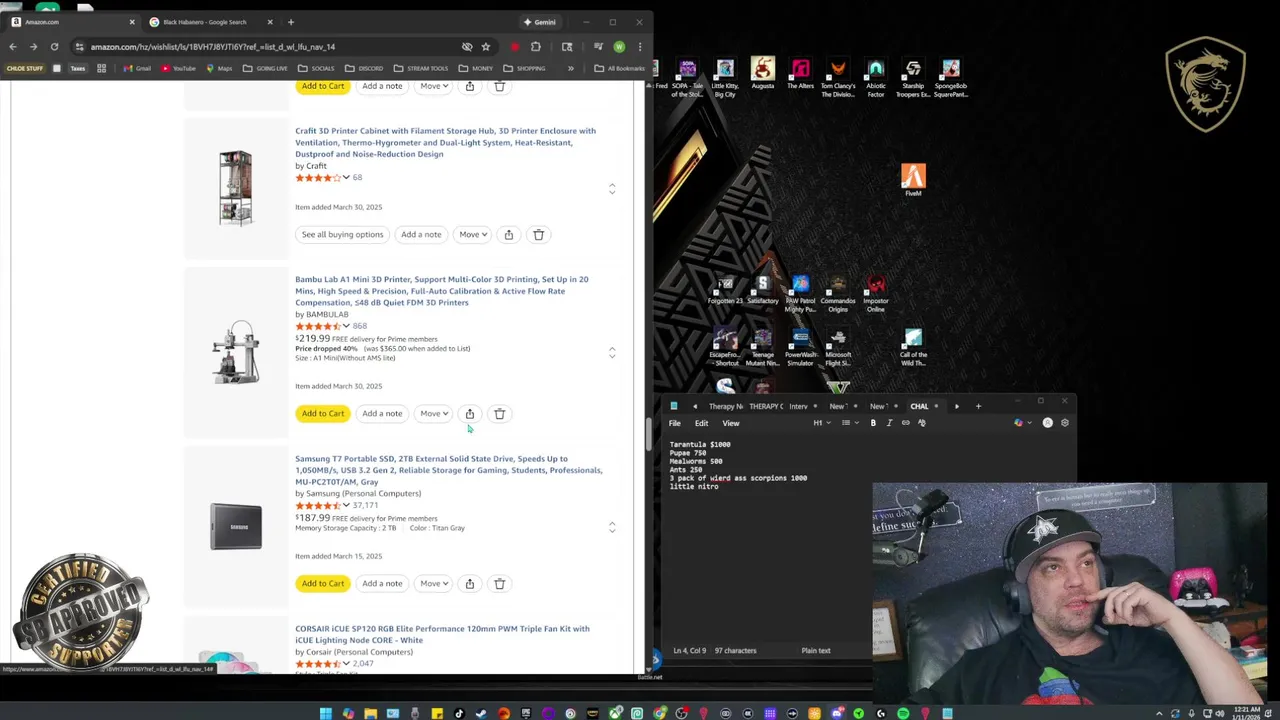Open Notepad File menu
This screenshot has height=720, width=1280.
coord(675,423)
